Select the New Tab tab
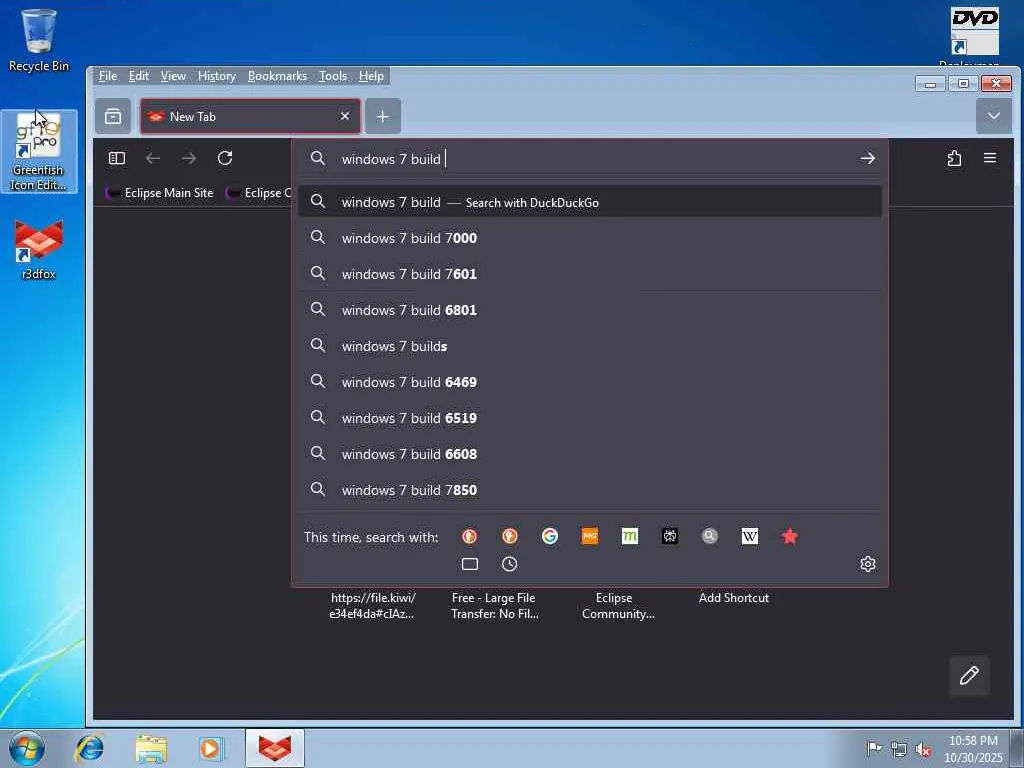The image size is (1024, 768). tap(250, 116)
